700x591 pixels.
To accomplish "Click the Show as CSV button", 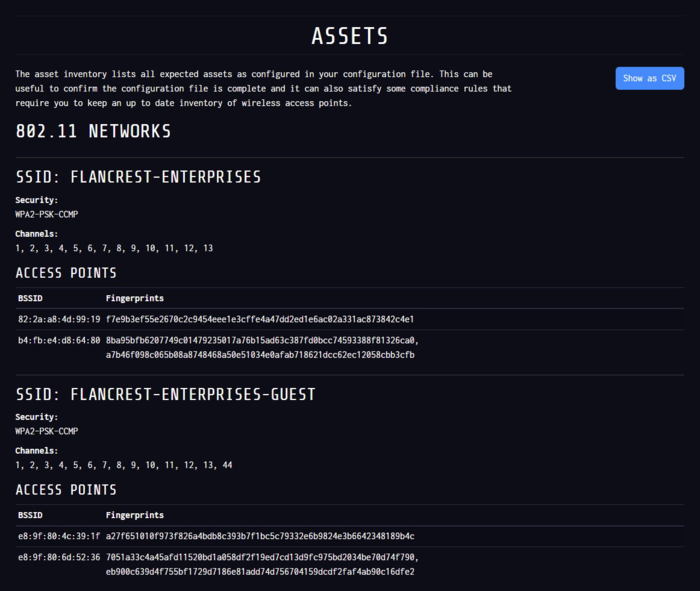I will pyautogui.click(x=649, y=78).
